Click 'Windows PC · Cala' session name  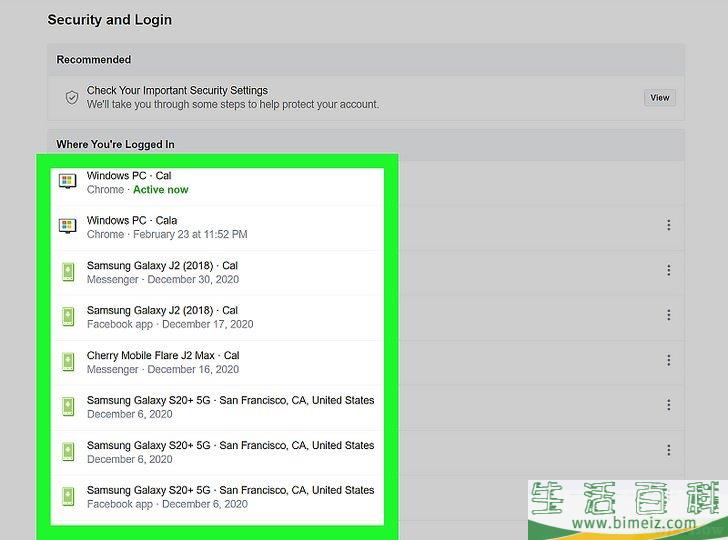[132, 220]
